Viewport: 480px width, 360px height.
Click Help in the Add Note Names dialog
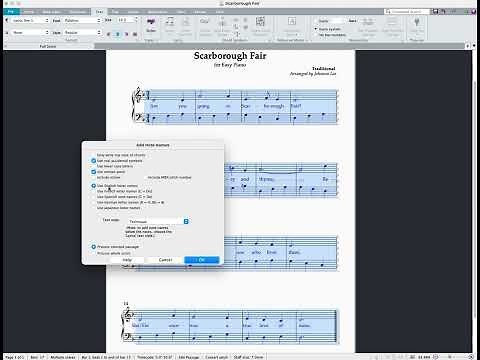127,260
